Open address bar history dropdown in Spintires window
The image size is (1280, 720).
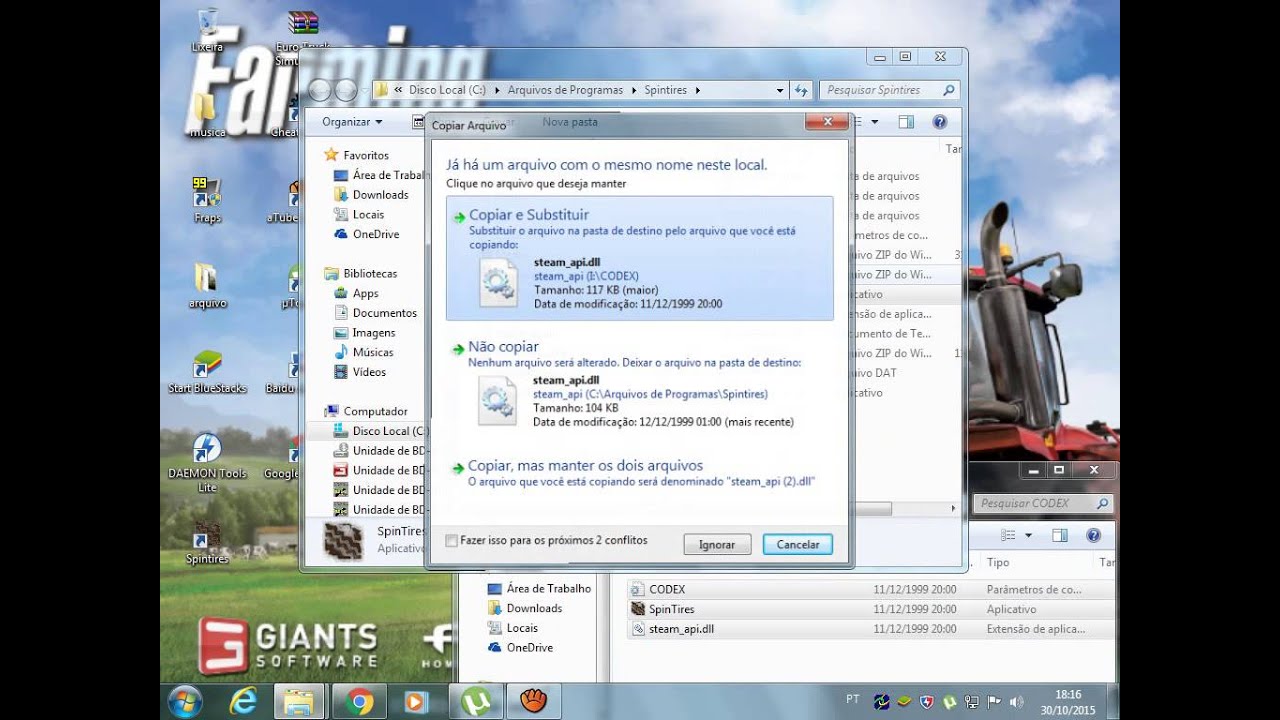click(x=780, y=90)
